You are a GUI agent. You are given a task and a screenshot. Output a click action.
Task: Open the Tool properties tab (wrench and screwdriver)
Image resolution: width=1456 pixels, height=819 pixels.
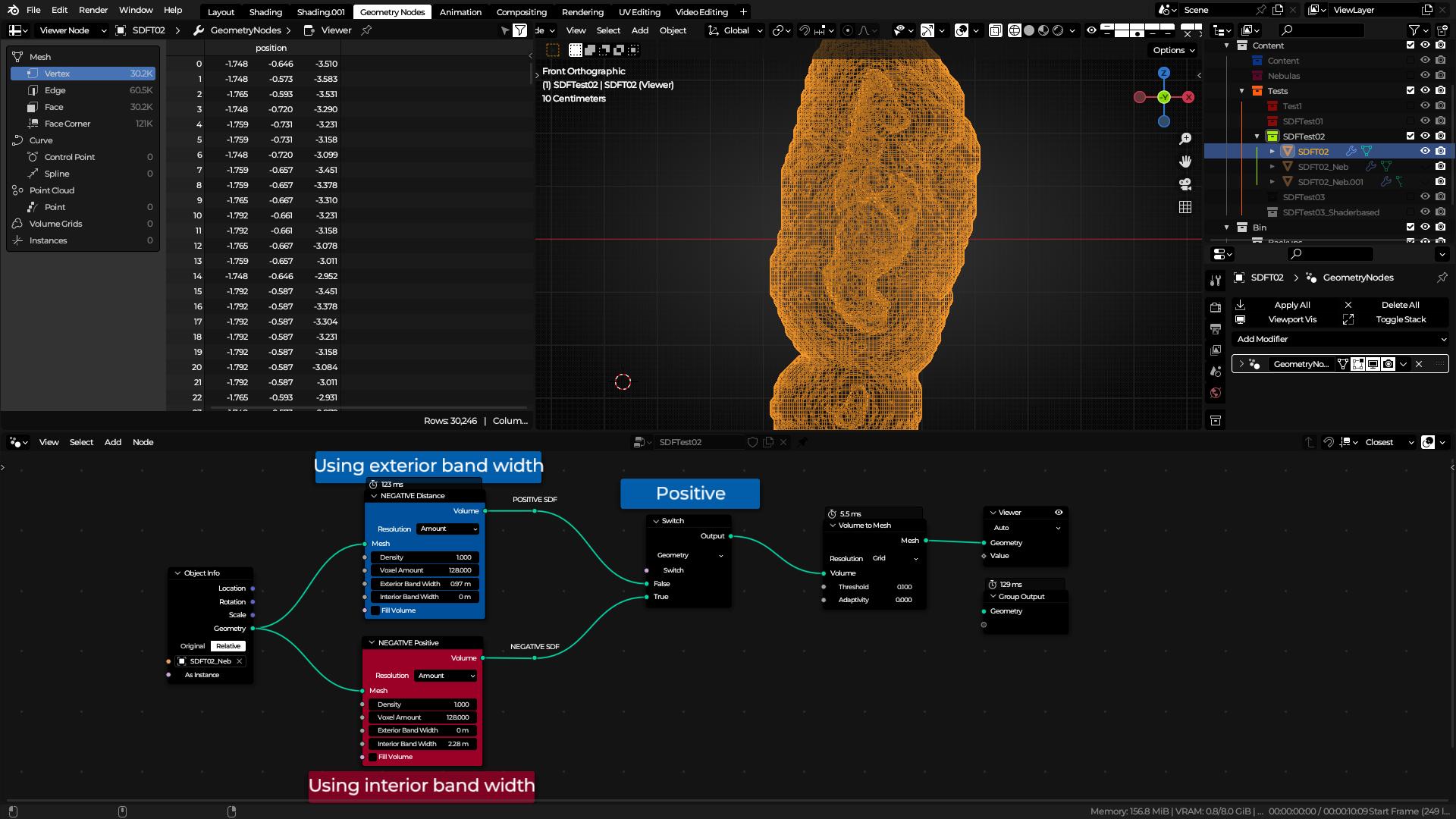pos(1216,280)
